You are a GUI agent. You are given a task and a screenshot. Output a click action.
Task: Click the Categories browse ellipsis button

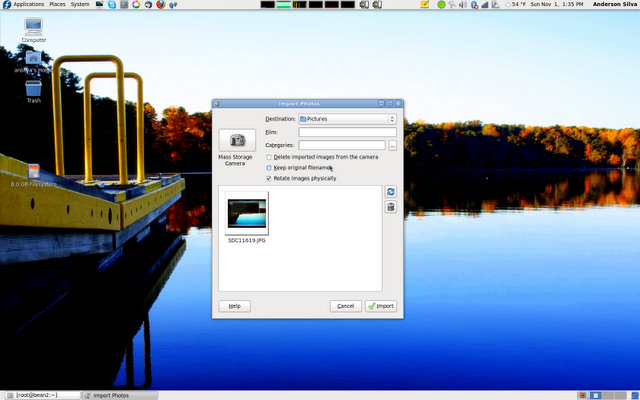coord(392,145)
